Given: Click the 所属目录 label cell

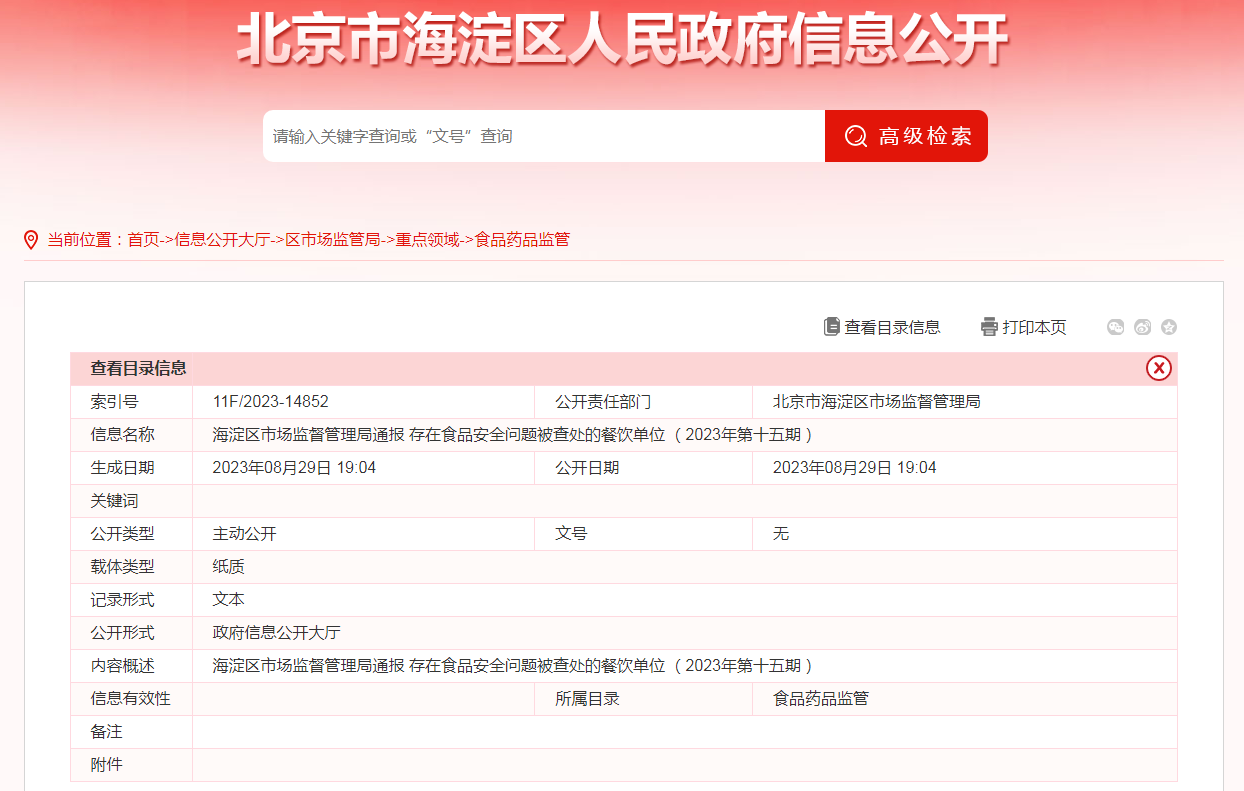Looking at the screenshot, I should 644,699.
